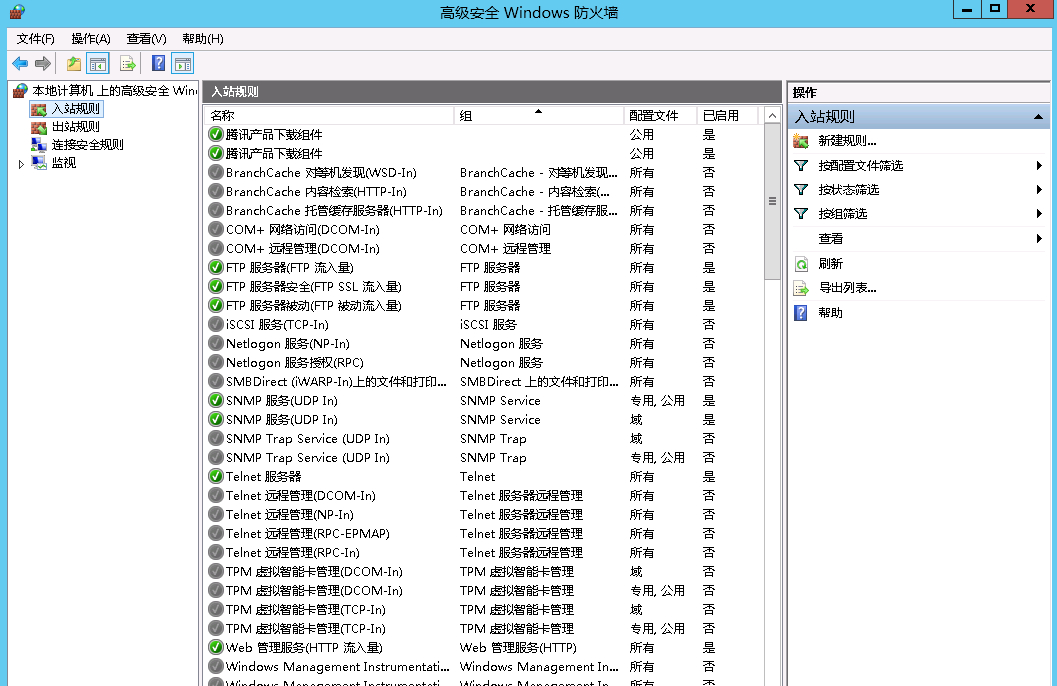Sort by the 名称 column header

(329, 116)
